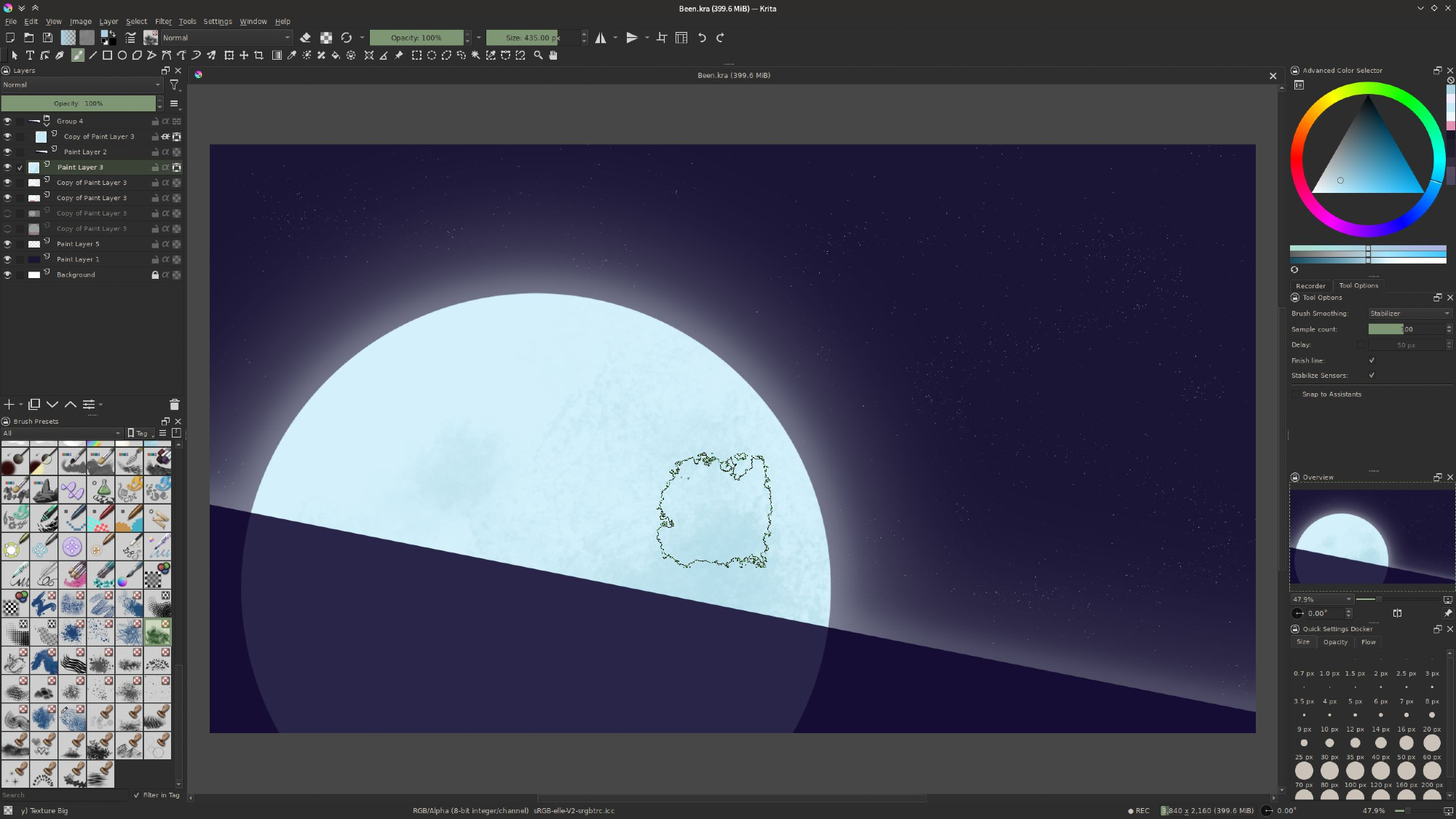Click the Opacity tab in Quick Settings
1456x819 pixels.
[1335, 642]
